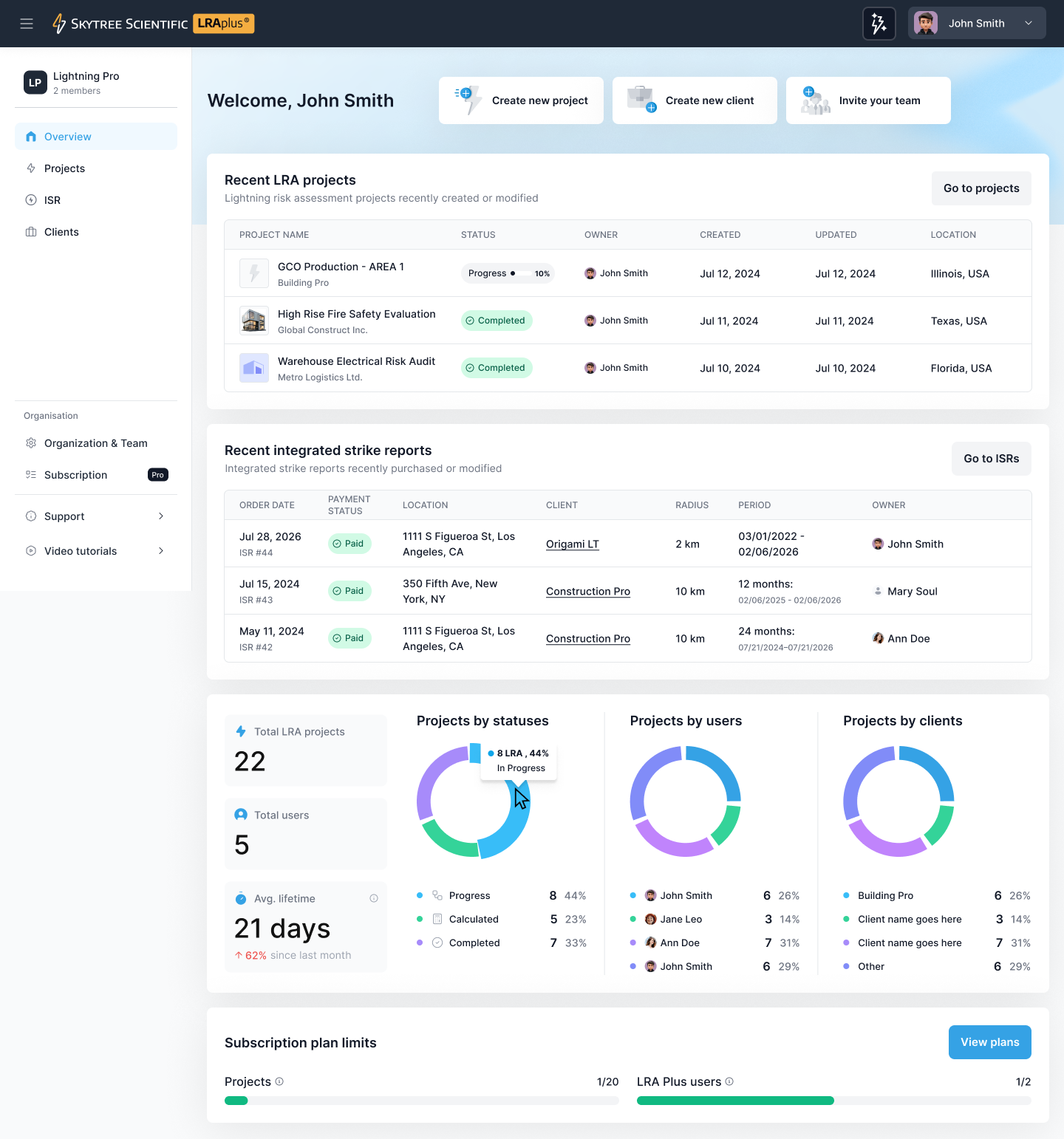
Task: Click the 10% progress indicator for GCO Production
Action: (x=508, y=273)
